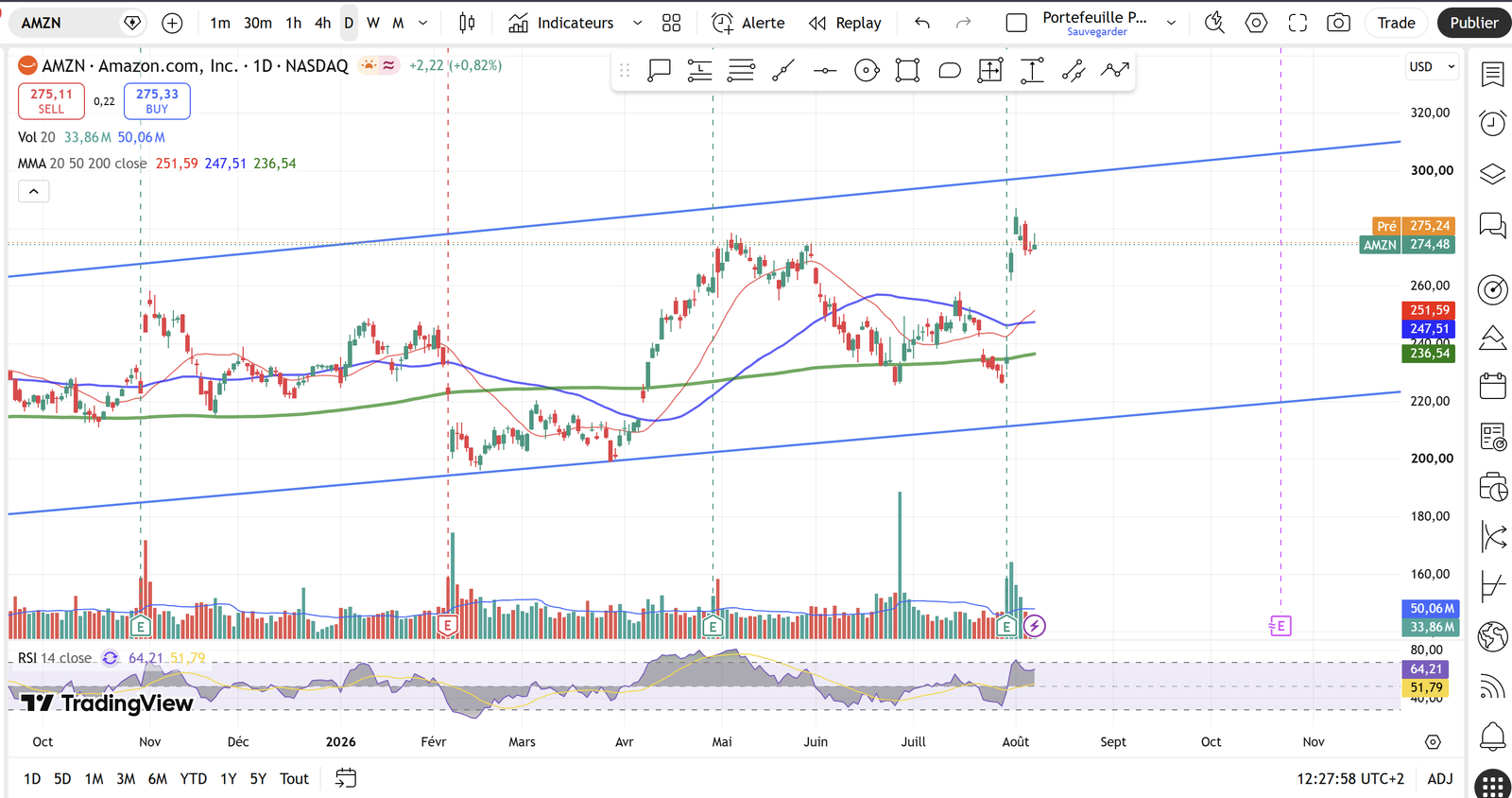Select the trend line drawing tool

coord(783,70)
